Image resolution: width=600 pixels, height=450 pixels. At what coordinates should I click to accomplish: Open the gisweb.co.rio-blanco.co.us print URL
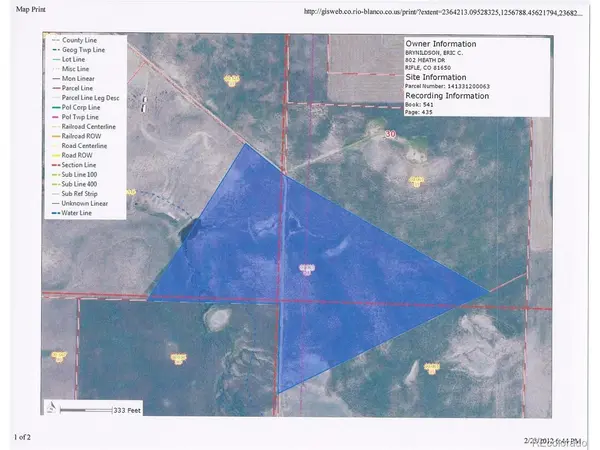(x=443, y=12)
